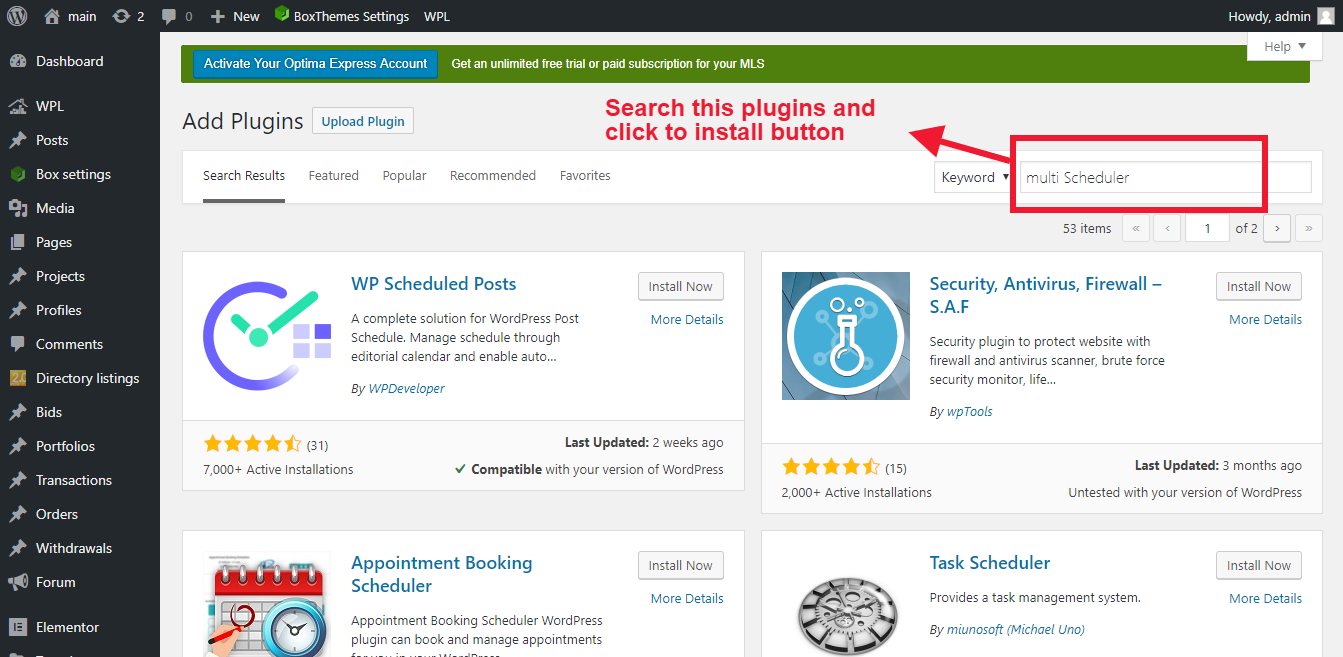
Task: Click the WPL house icon in sidebar
Action: 17,106
